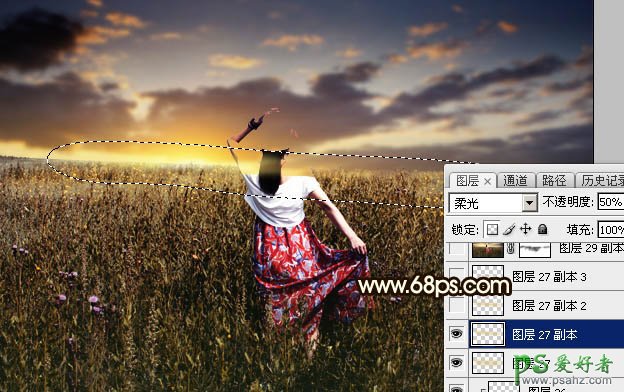Screen dimensions: 624x392
Task: Click the lock position move icon
Action: pyautogui.click(x=526, y=229)
